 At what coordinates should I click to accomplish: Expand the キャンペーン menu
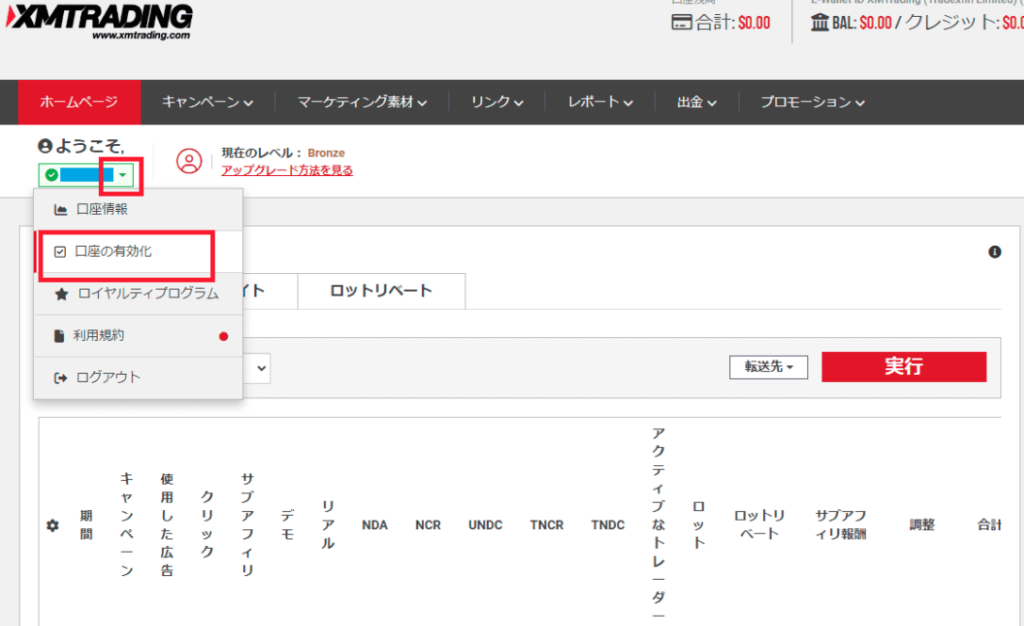click(x=207, y=102)
